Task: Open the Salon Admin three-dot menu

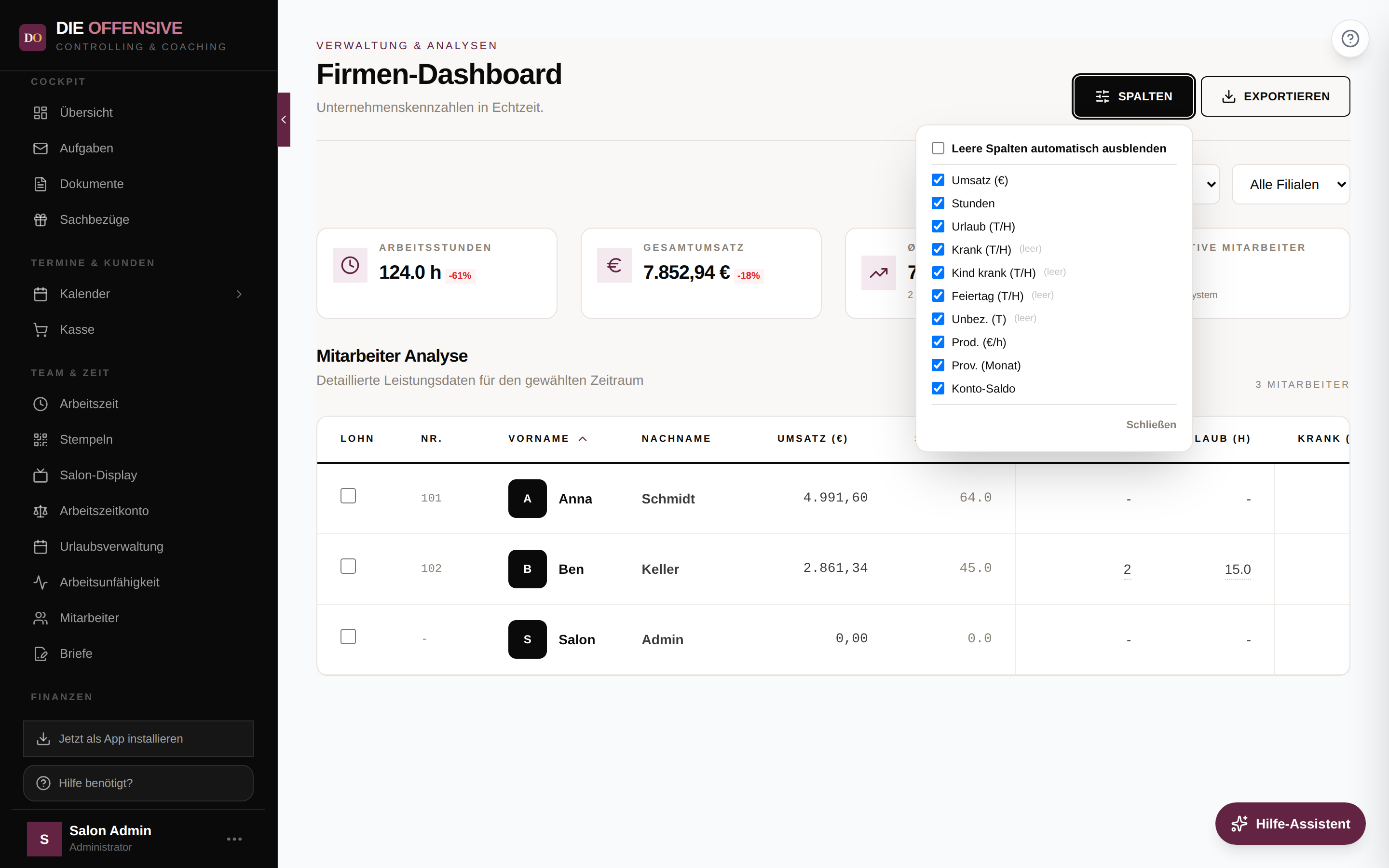Action: tap(234, 839)
